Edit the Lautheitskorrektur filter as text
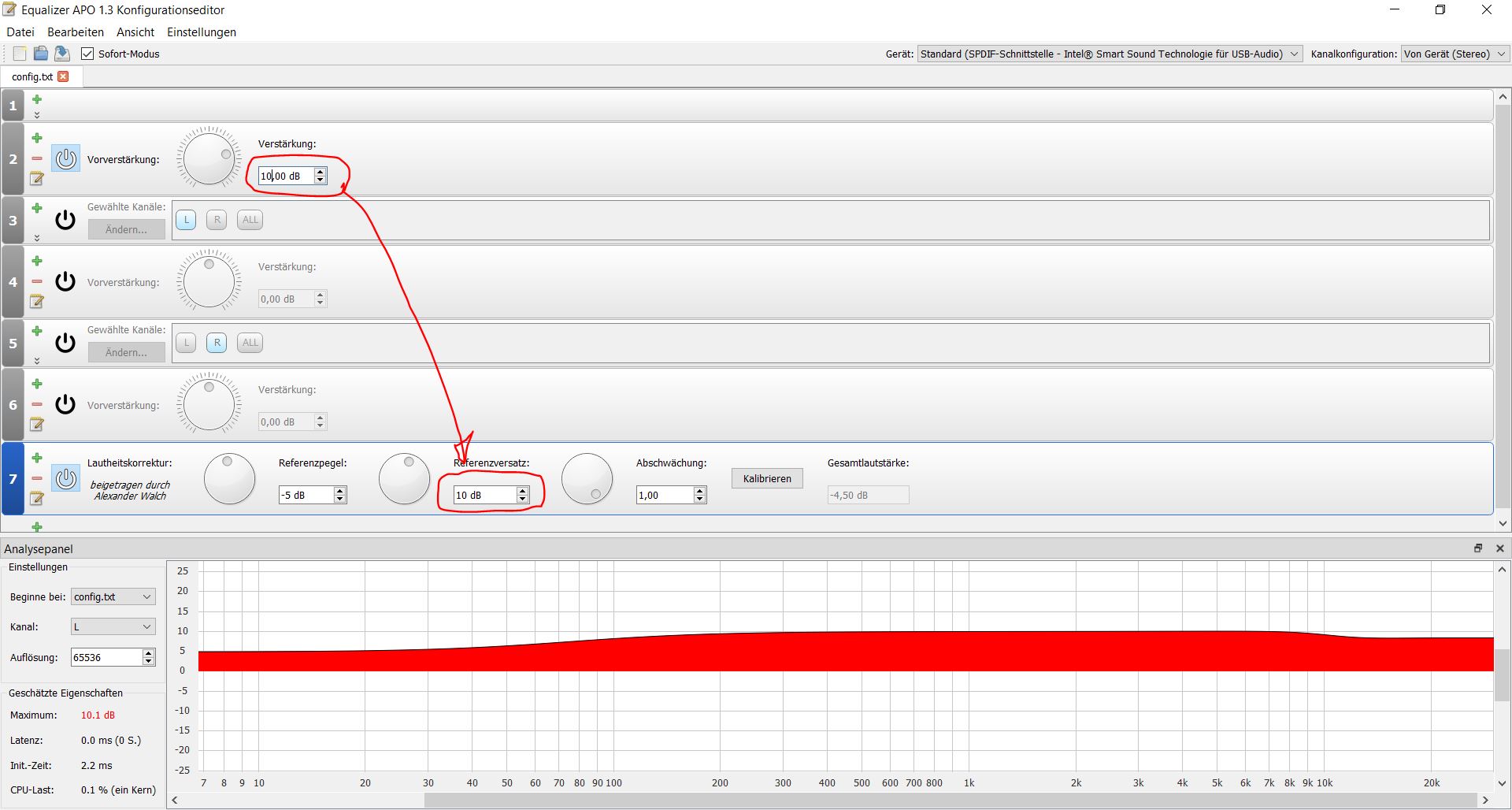 click(x=37, y=499)
